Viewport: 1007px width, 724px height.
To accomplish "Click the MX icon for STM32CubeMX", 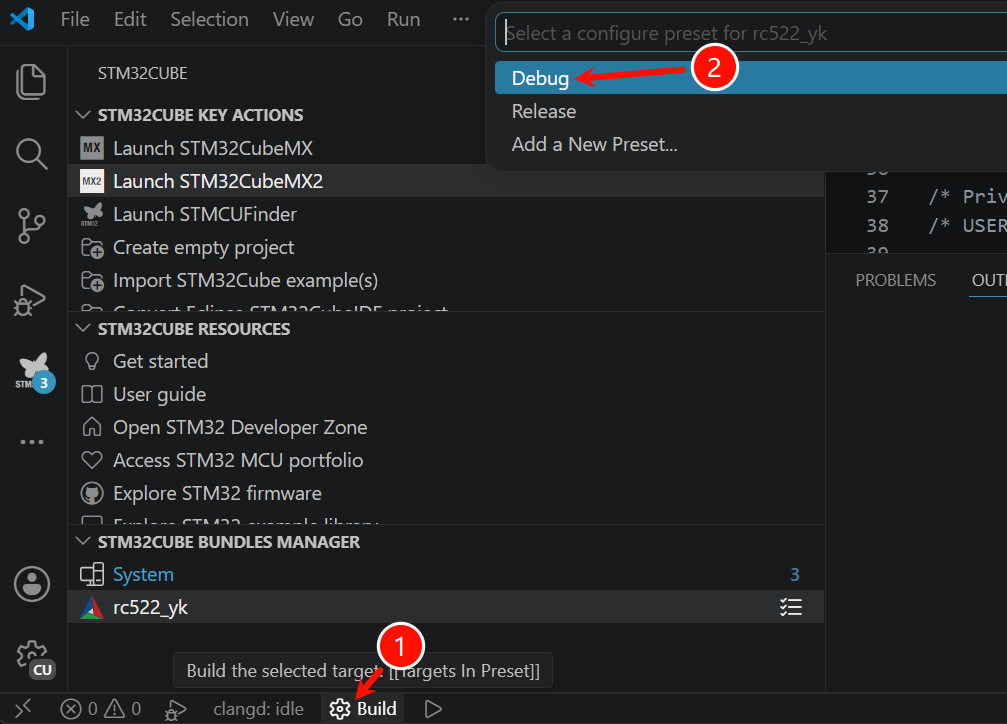I will (92, 148).
